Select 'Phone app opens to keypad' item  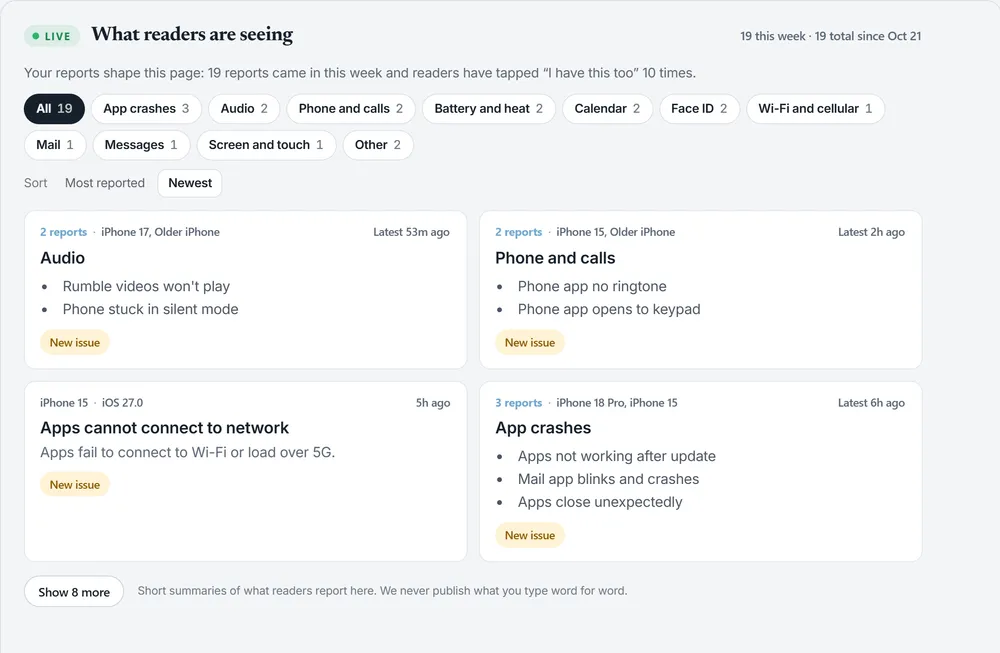(609, 309)
